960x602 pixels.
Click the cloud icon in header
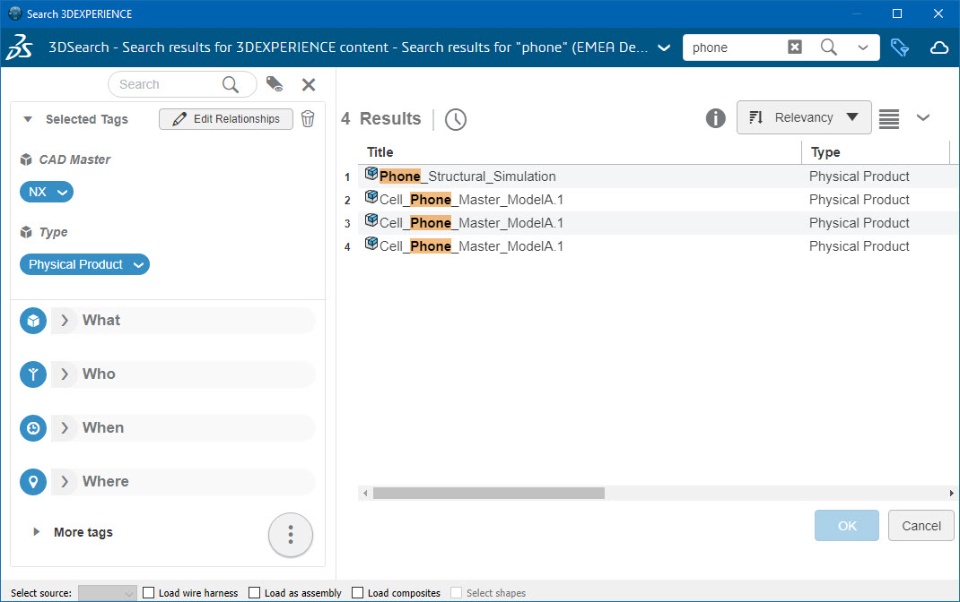tap(939, 48)
